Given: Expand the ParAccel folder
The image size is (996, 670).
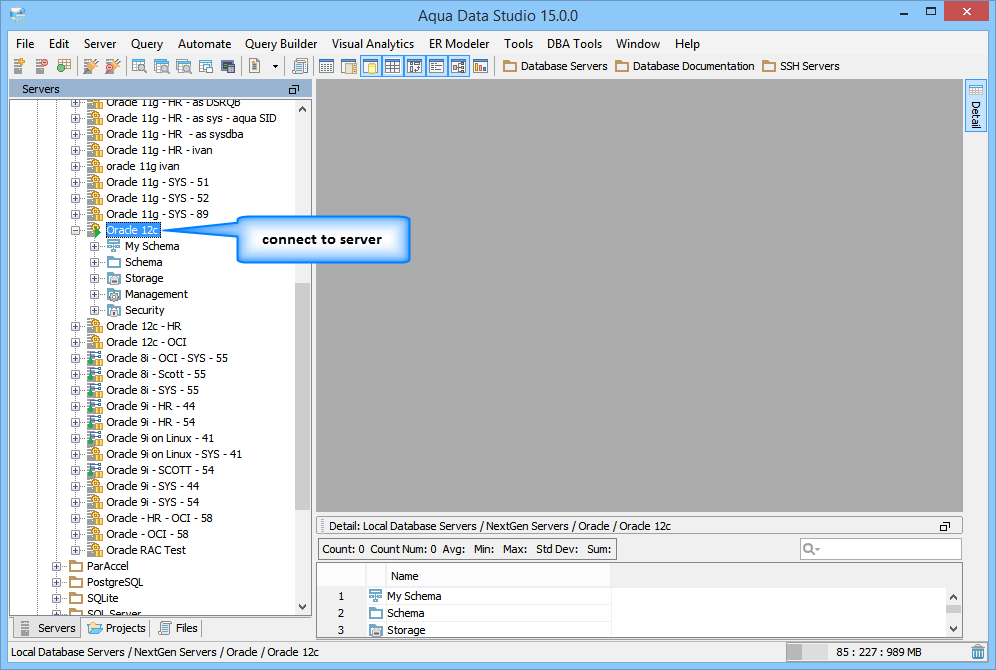Looking at the screenshot, I should click(57, 566).
